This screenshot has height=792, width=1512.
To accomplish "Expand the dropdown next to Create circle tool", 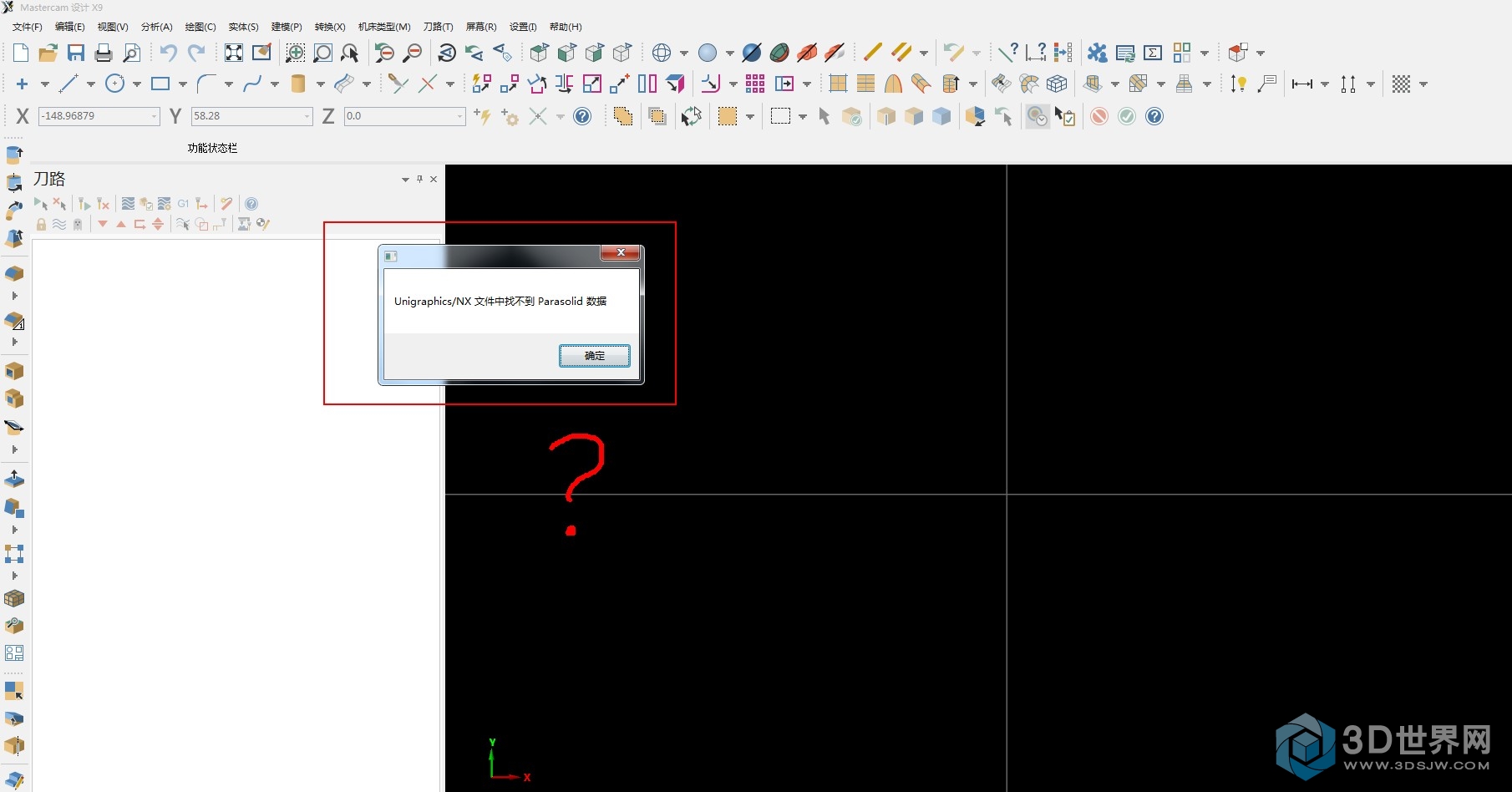I will point(137,84).
